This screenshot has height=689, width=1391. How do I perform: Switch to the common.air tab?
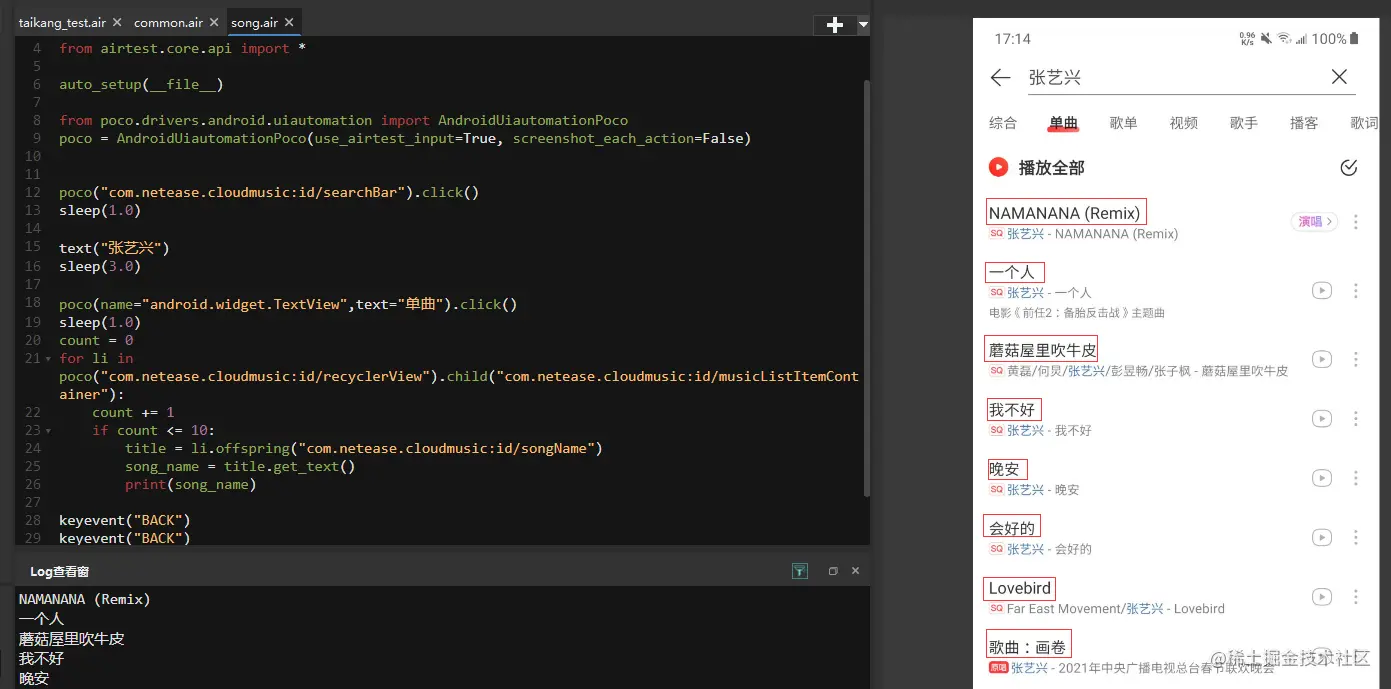point(168,22)
